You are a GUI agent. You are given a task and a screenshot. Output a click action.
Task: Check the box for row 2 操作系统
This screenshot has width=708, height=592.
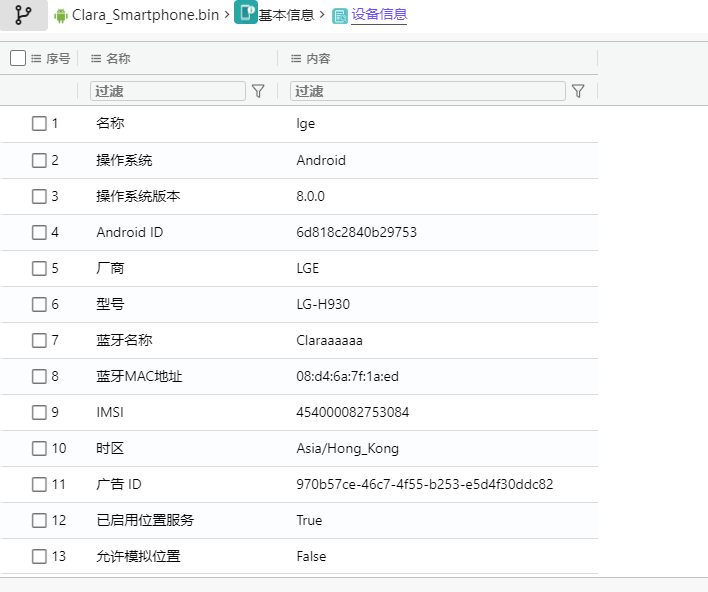(39, 160)
